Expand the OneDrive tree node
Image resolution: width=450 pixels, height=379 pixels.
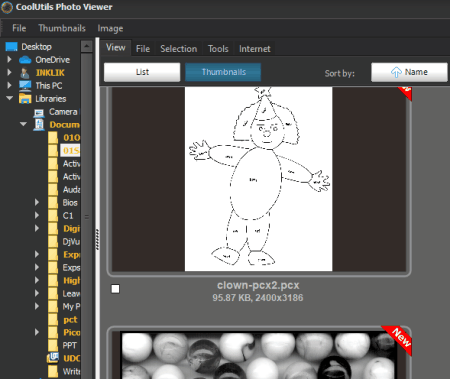click(x=9, y=60)
